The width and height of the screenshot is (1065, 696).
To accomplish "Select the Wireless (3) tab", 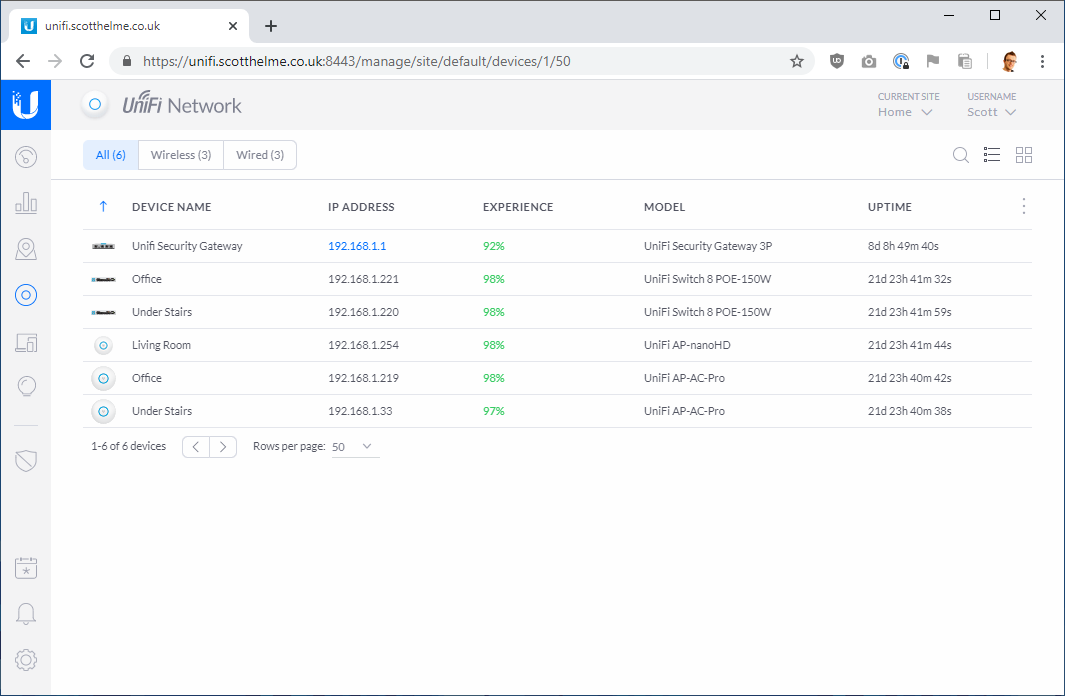I will (x=181, y=155).
